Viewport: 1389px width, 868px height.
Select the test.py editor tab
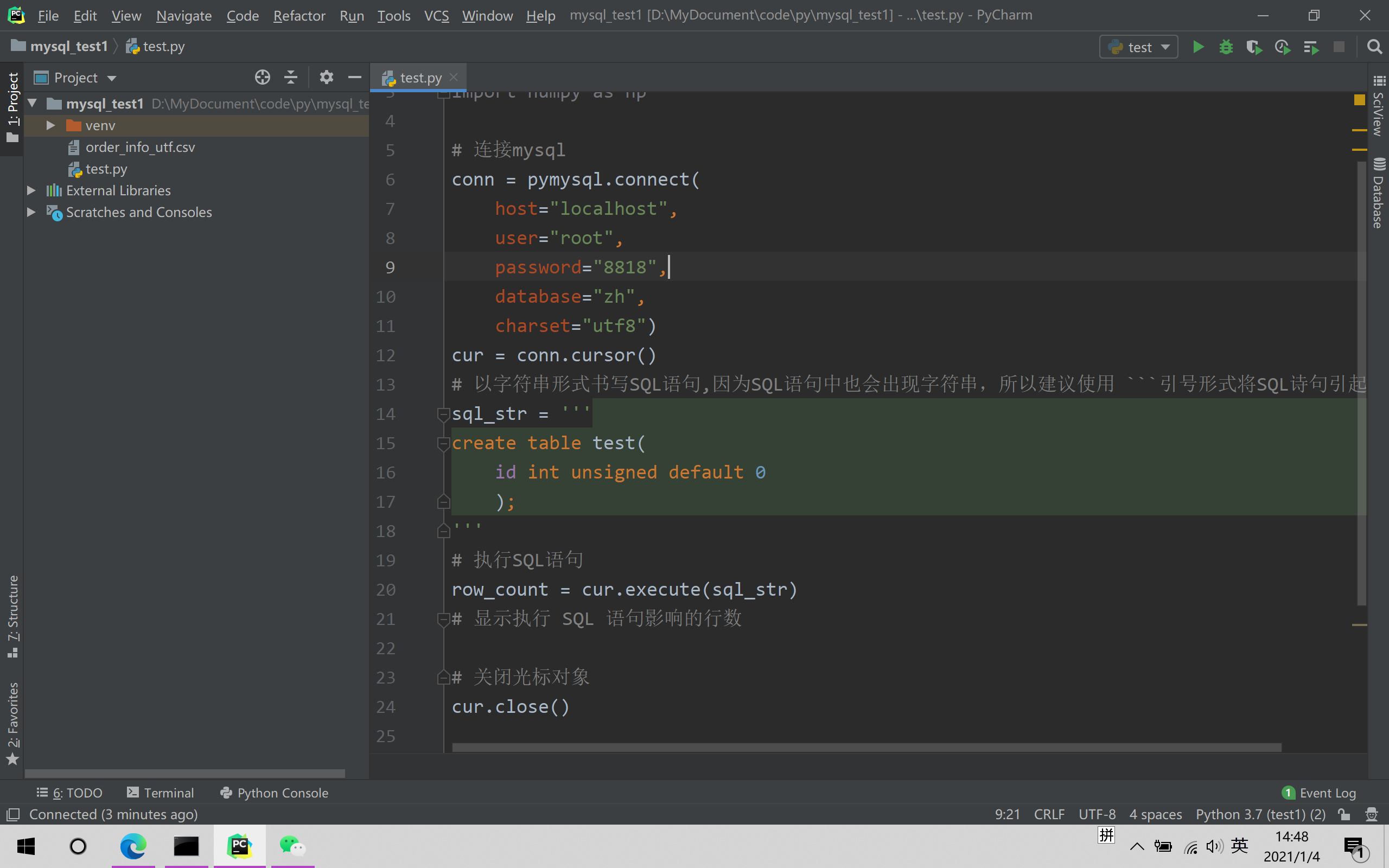(419, 78)
